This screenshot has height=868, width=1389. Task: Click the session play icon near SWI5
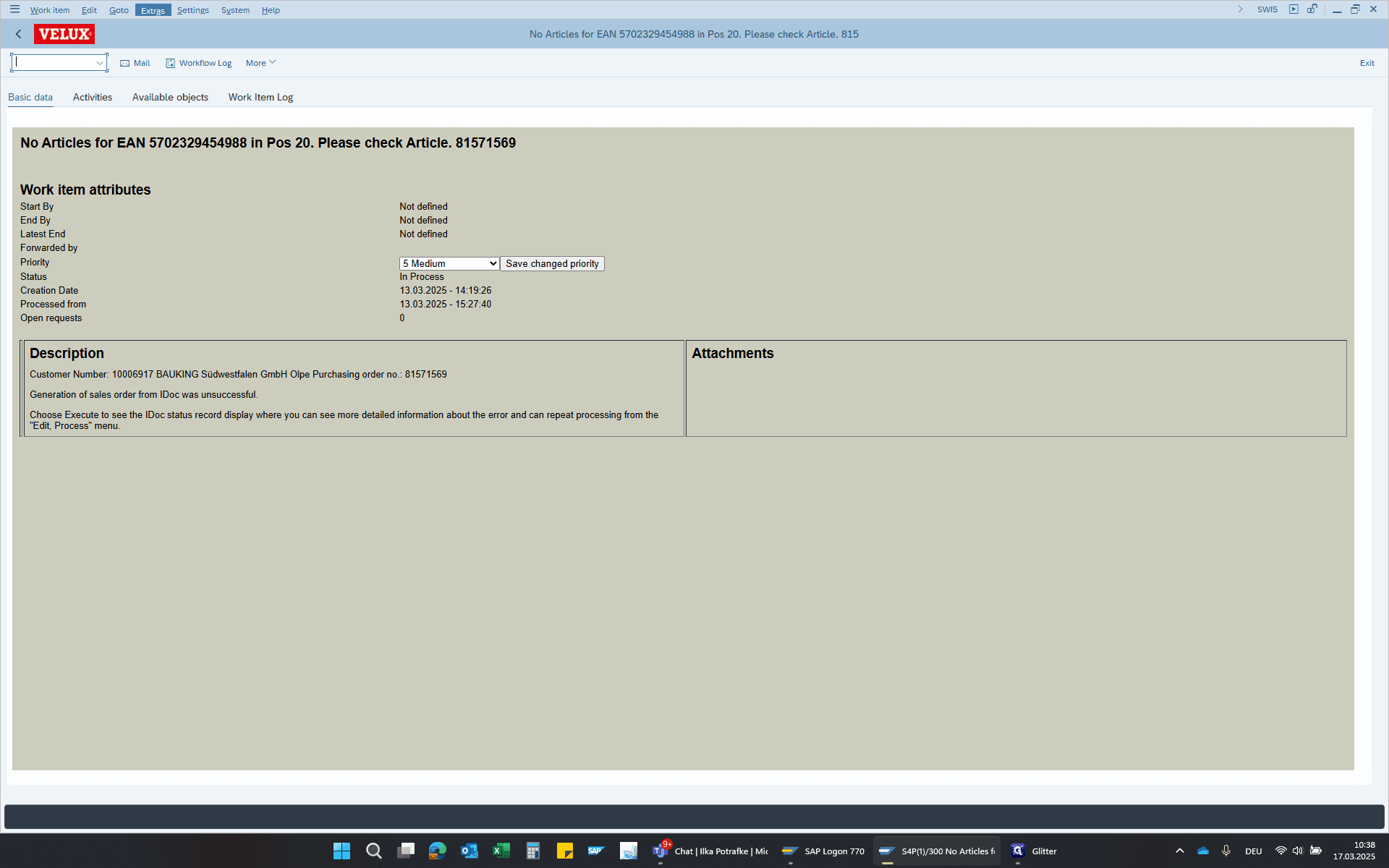1294,9
